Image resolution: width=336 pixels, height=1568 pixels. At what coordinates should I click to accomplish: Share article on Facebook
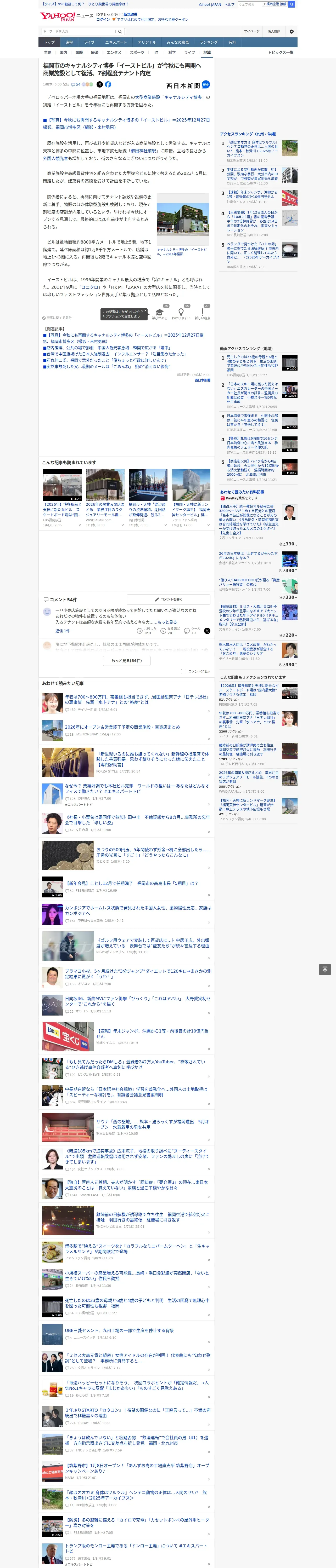[x=108, y=85]
